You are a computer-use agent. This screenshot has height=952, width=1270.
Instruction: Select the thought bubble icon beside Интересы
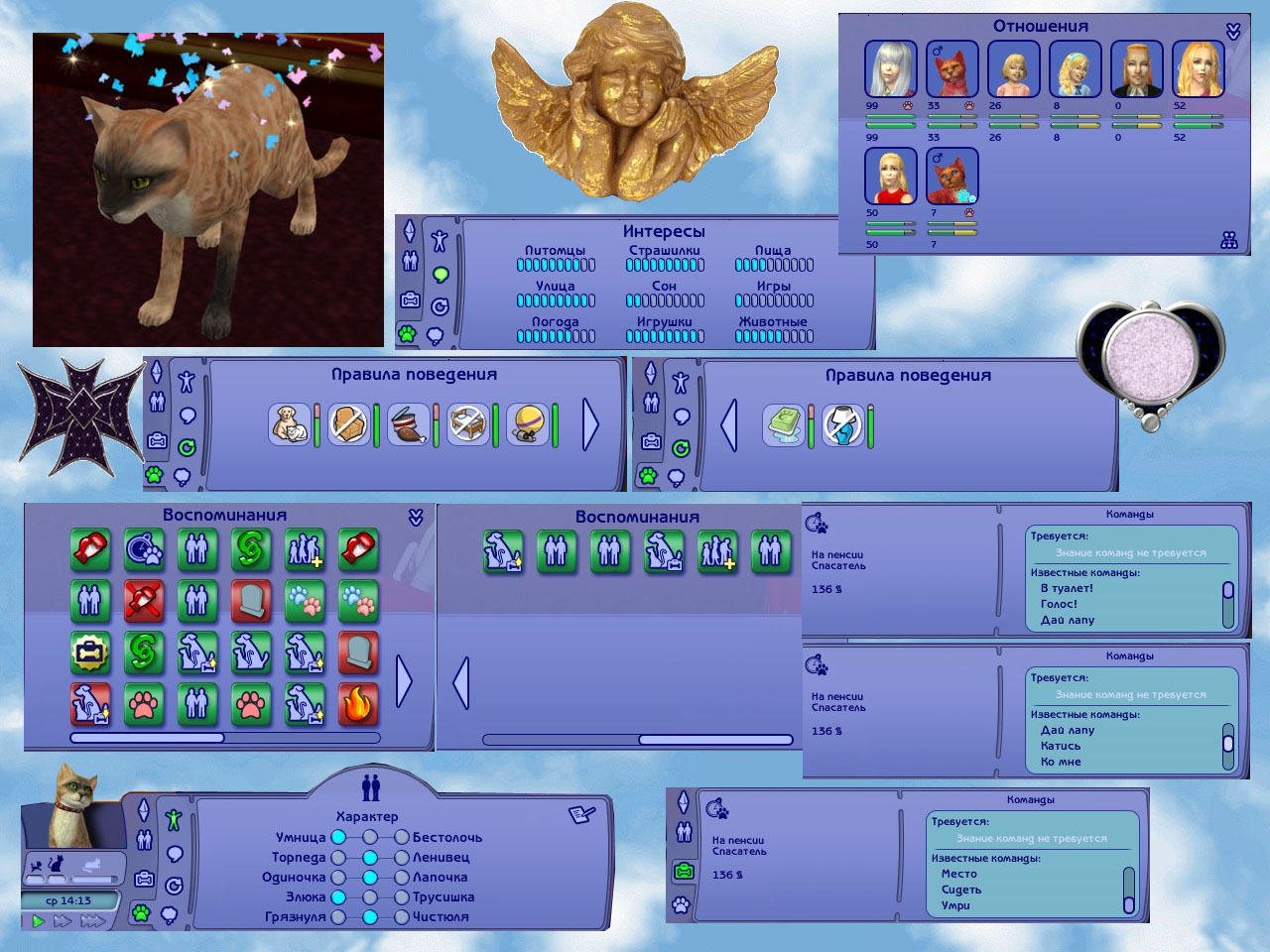(x=435, y=337)
